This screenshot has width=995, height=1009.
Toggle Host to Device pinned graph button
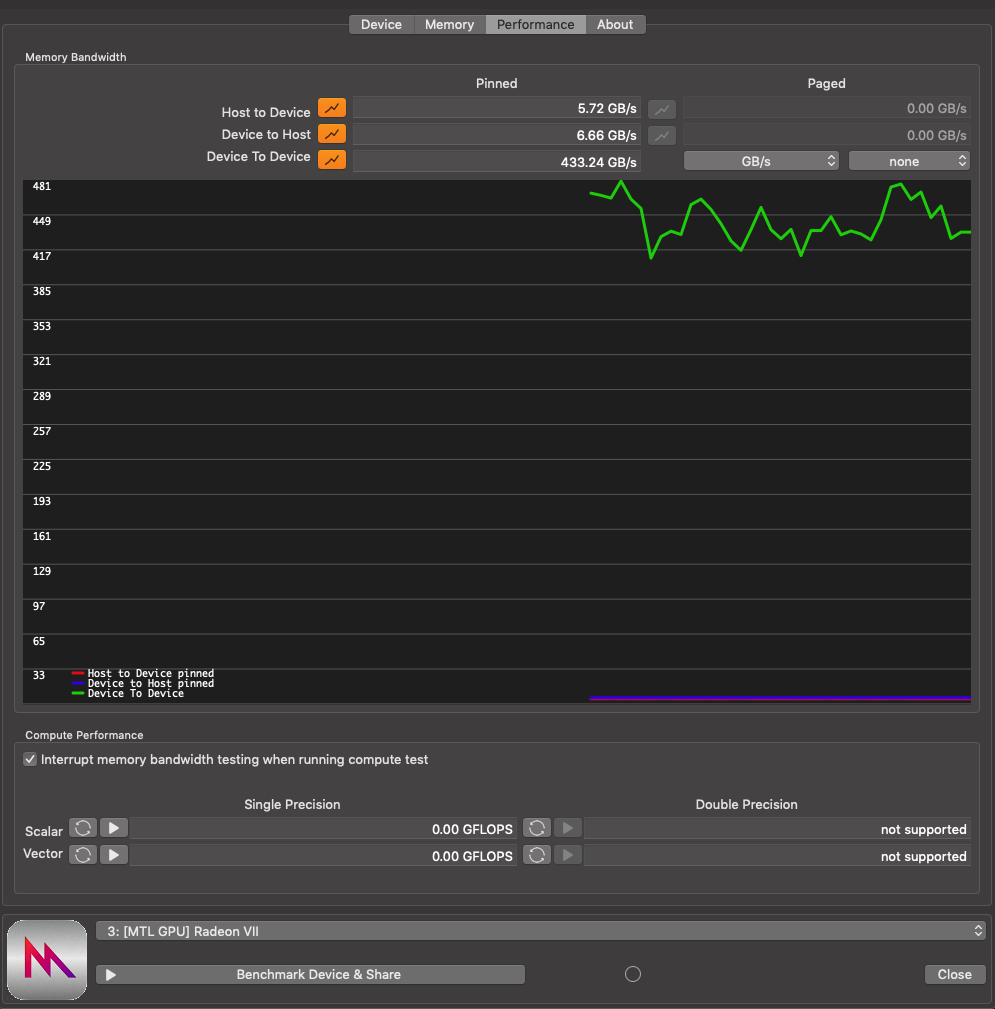(x=331, y=108)
